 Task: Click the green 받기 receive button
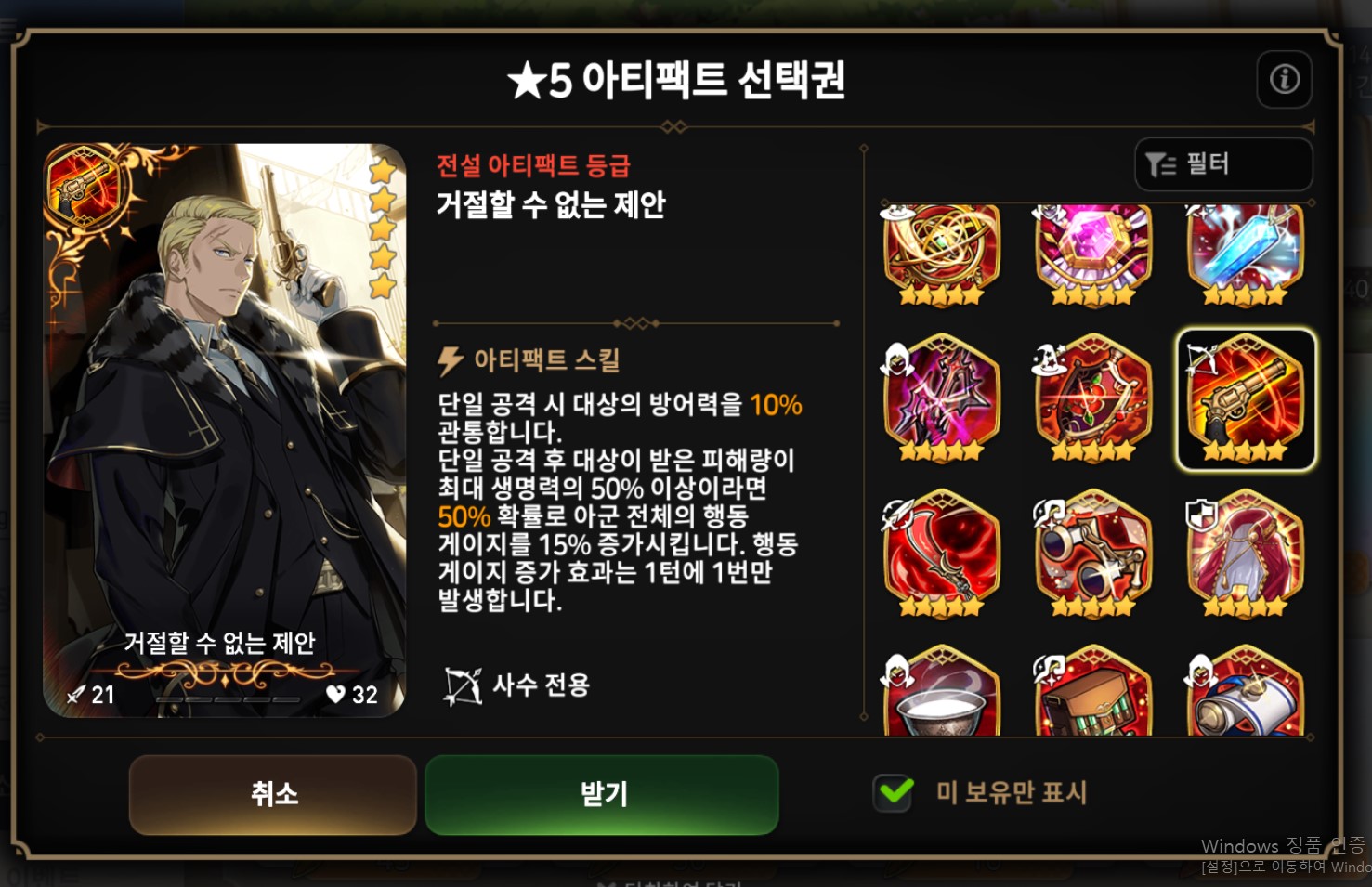(602, 794)
